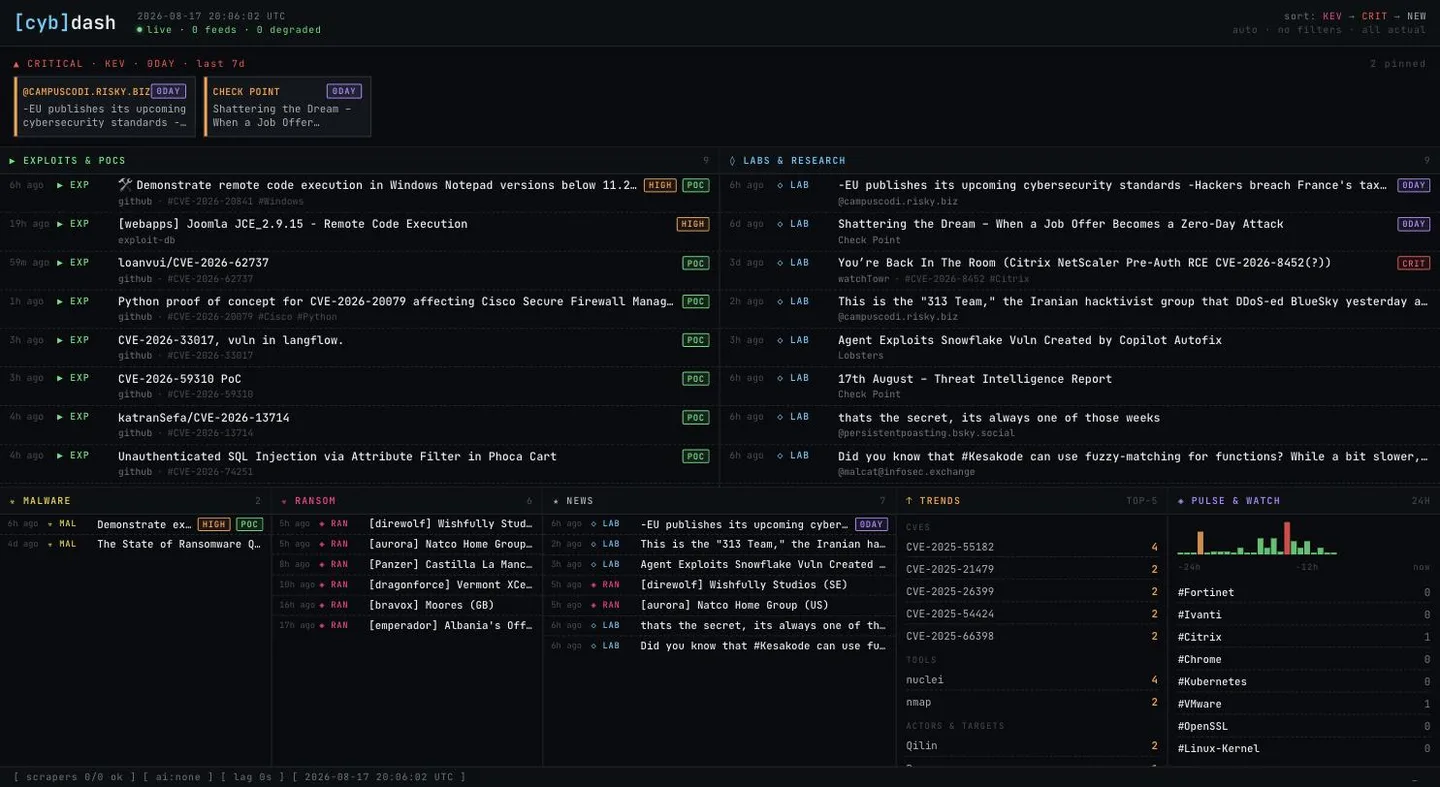
Task: Open '[bravox] Moores (GB)' ransom row
Action: [407, 605]
